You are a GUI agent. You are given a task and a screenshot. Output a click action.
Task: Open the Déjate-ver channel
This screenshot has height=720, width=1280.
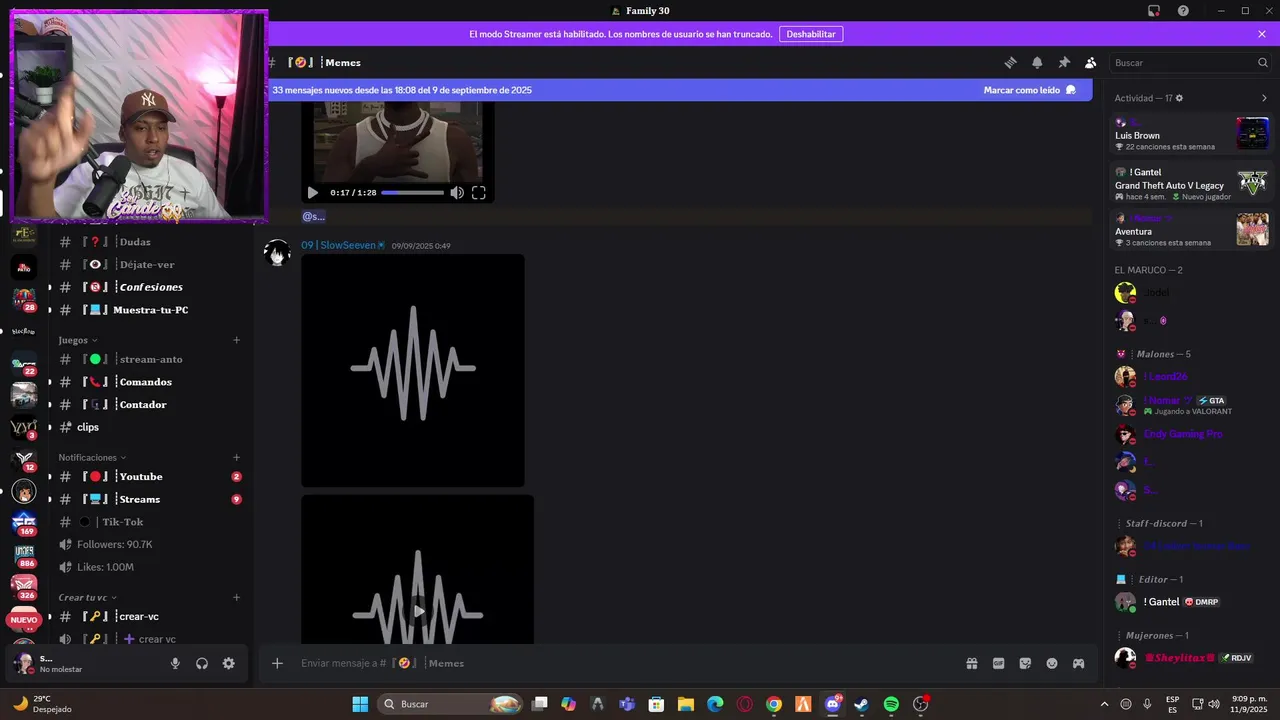pos(145,265)
